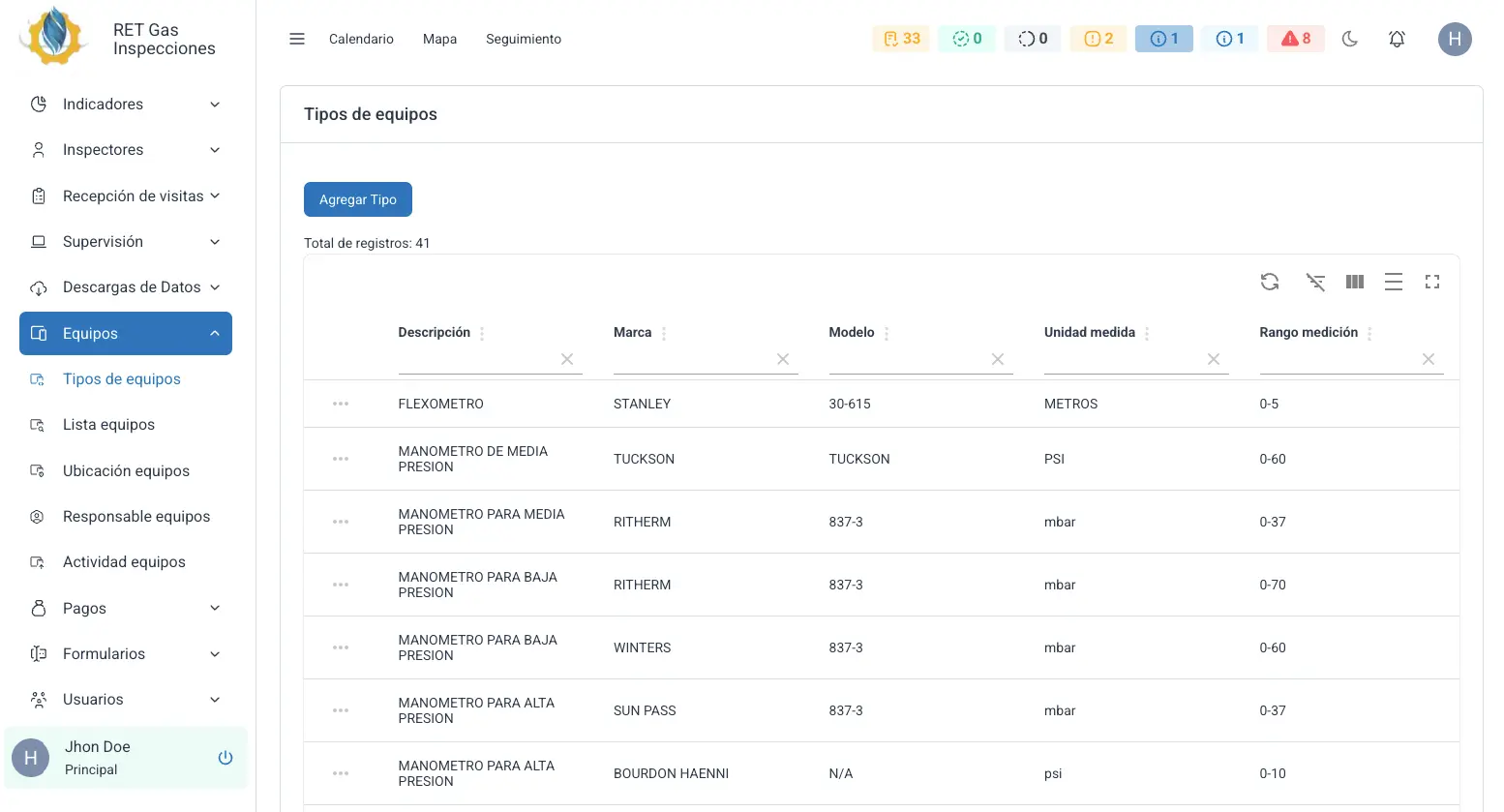Expand Recepción de visitas menu
This screenshot has height=812, width=1504.
tap(126, 196)
